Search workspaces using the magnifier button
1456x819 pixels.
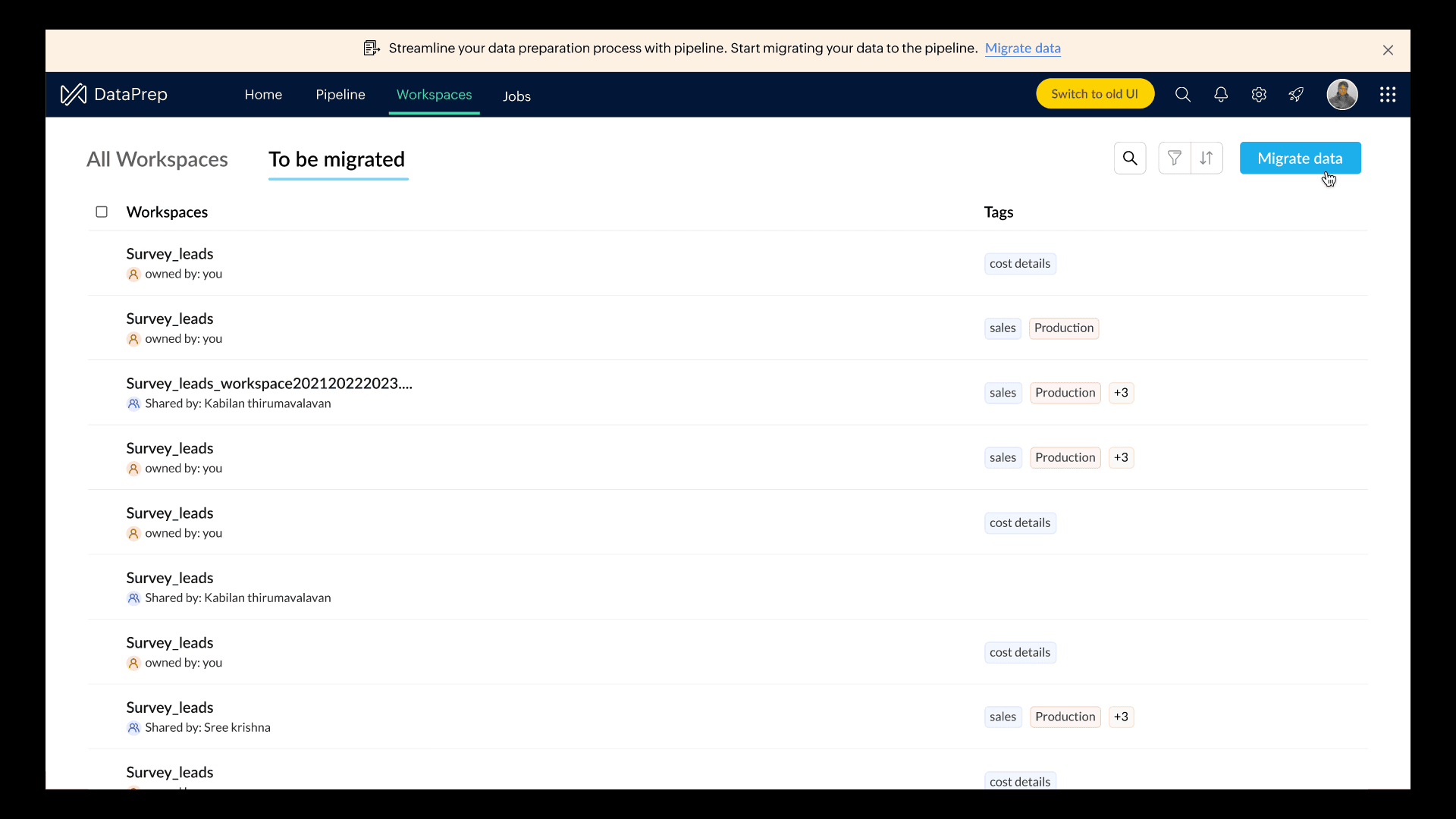click(1130, 158)
